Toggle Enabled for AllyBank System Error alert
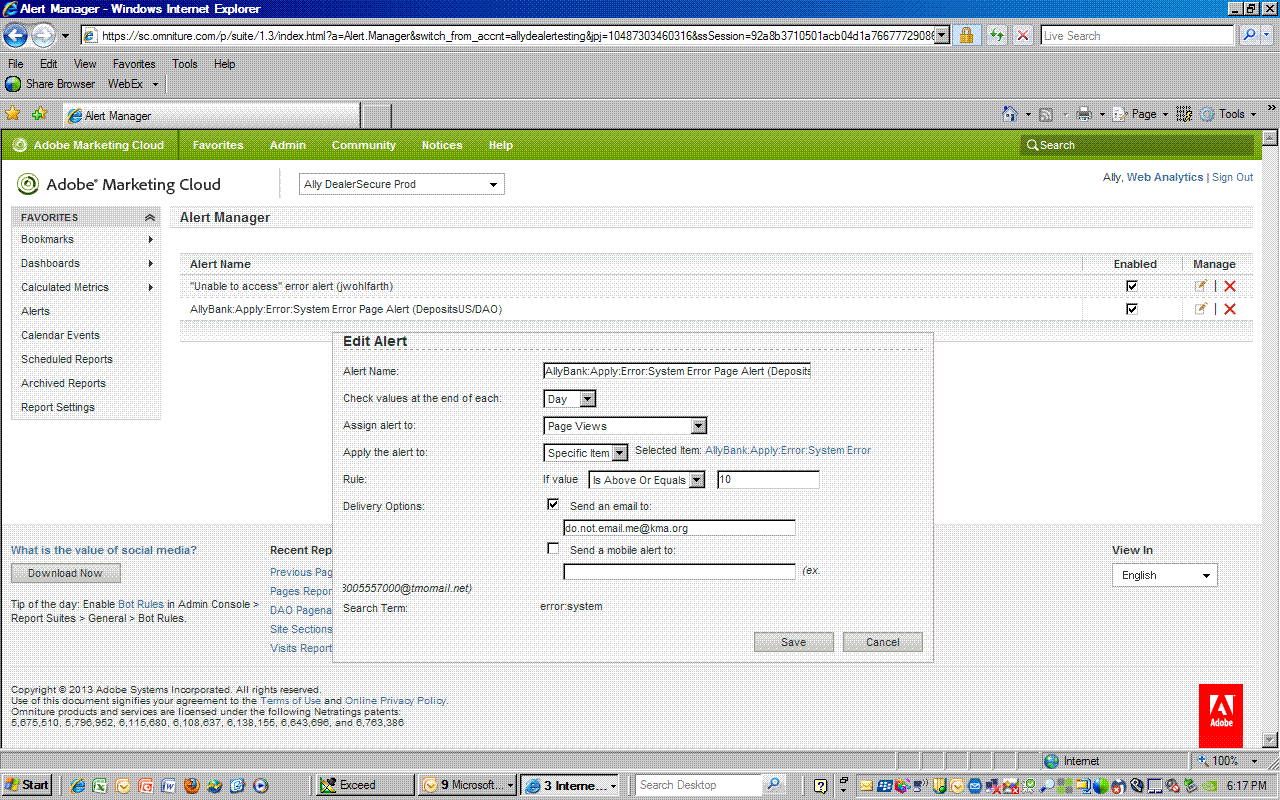The height and width of the screenshot is (800, 1280). pyautogui.click(x=1131, y=309)
